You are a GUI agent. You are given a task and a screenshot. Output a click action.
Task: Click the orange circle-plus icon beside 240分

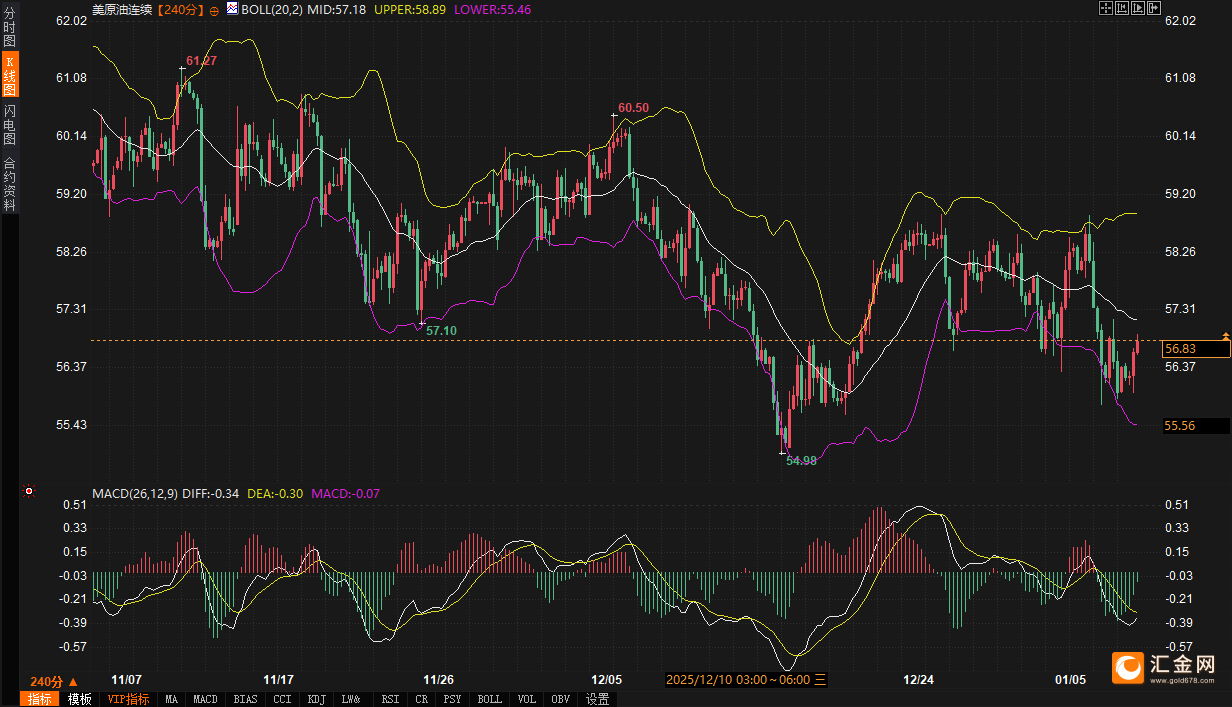(x=214, y=9)
